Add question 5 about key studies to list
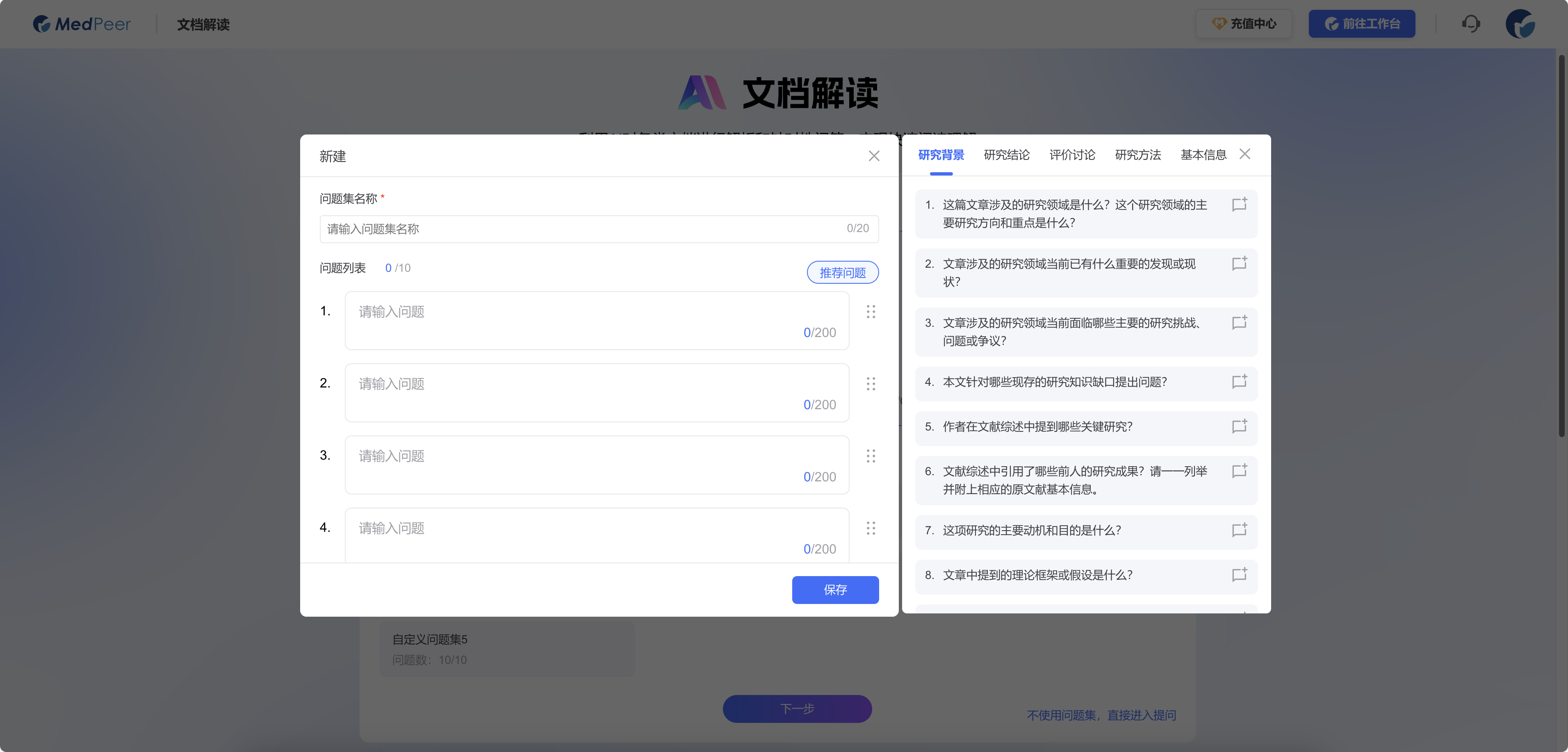 coord(1240,427)
